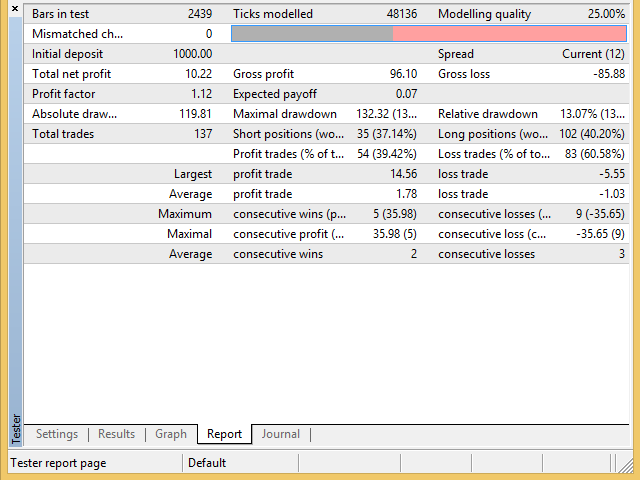Open the Results tab

116,434
